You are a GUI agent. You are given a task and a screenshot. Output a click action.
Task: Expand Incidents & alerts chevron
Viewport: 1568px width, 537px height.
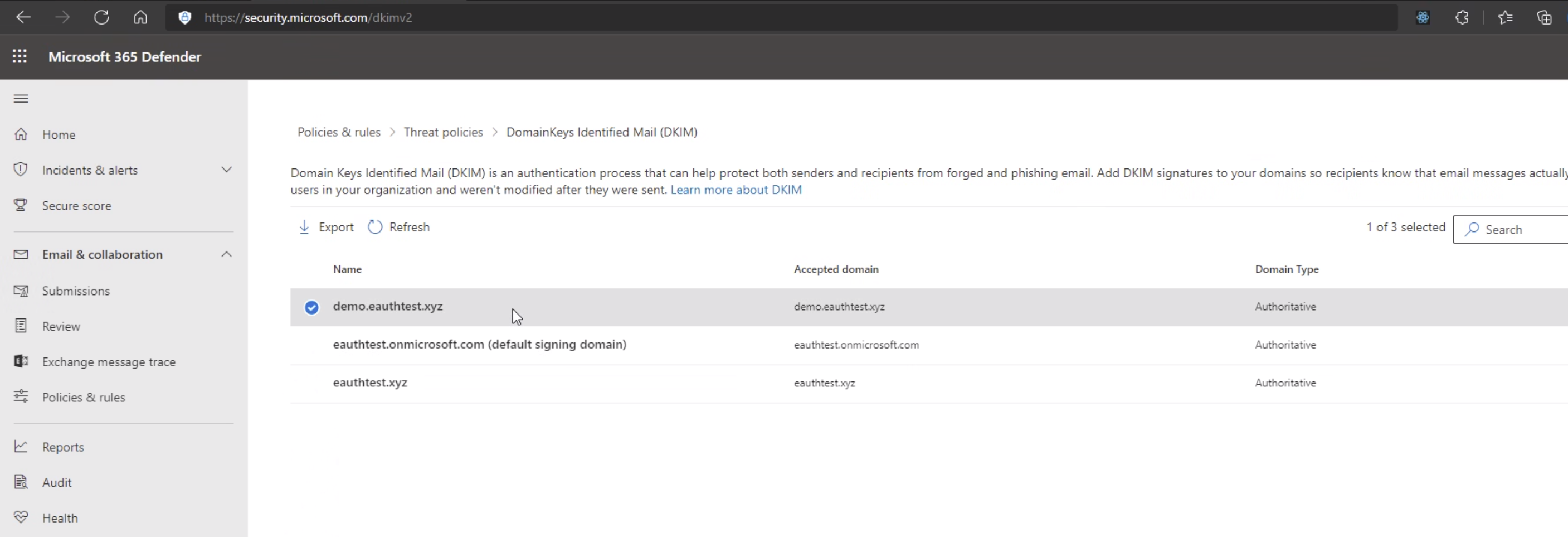click(x=226, y=170)
